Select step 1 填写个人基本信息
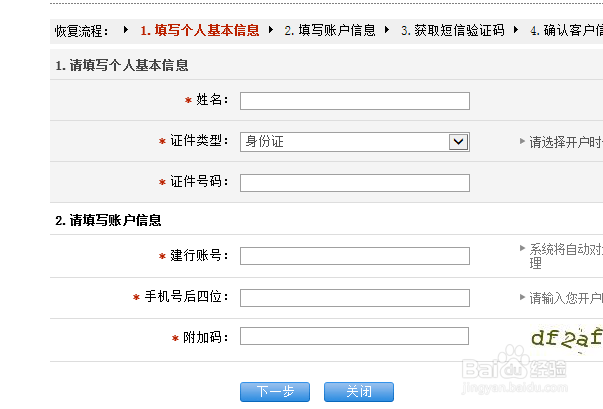The image size is (603, 409). 199,31
